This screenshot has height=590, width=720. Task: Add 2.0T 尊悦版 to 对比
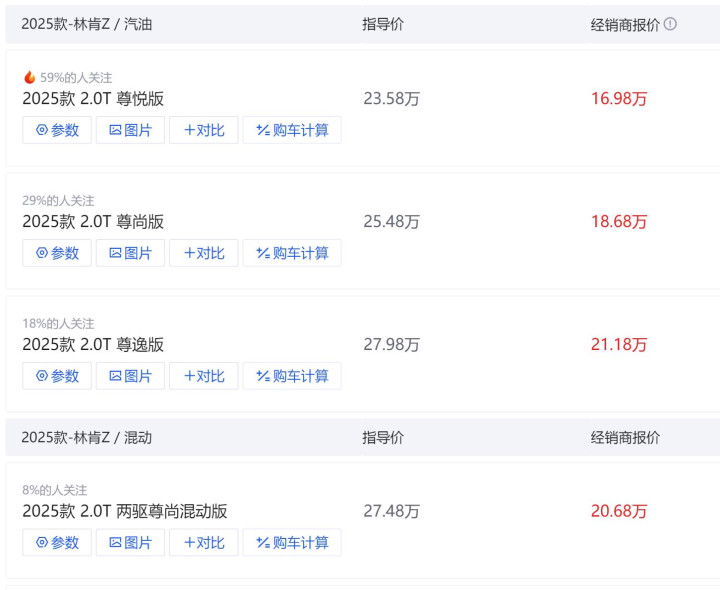(204, 130)
